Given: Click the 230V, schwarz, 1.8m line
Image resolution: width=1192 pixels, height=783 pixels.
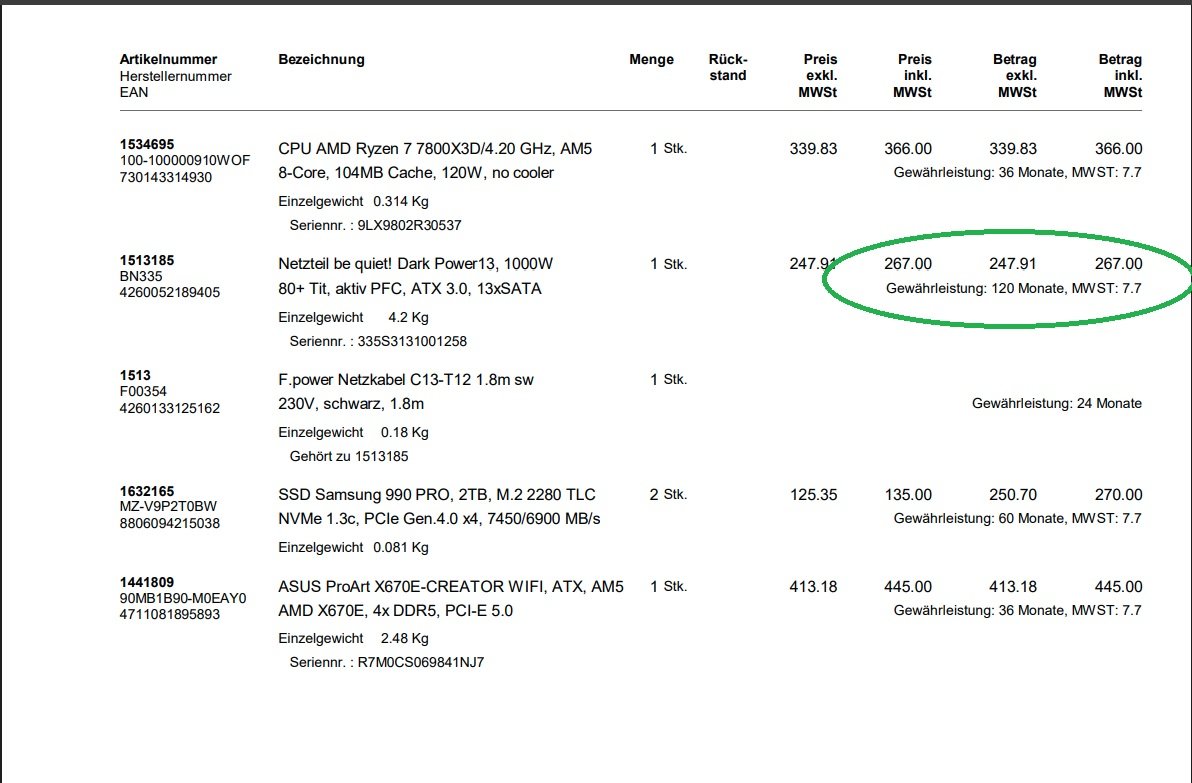Looking at the screenshot, I should (350, 404).
